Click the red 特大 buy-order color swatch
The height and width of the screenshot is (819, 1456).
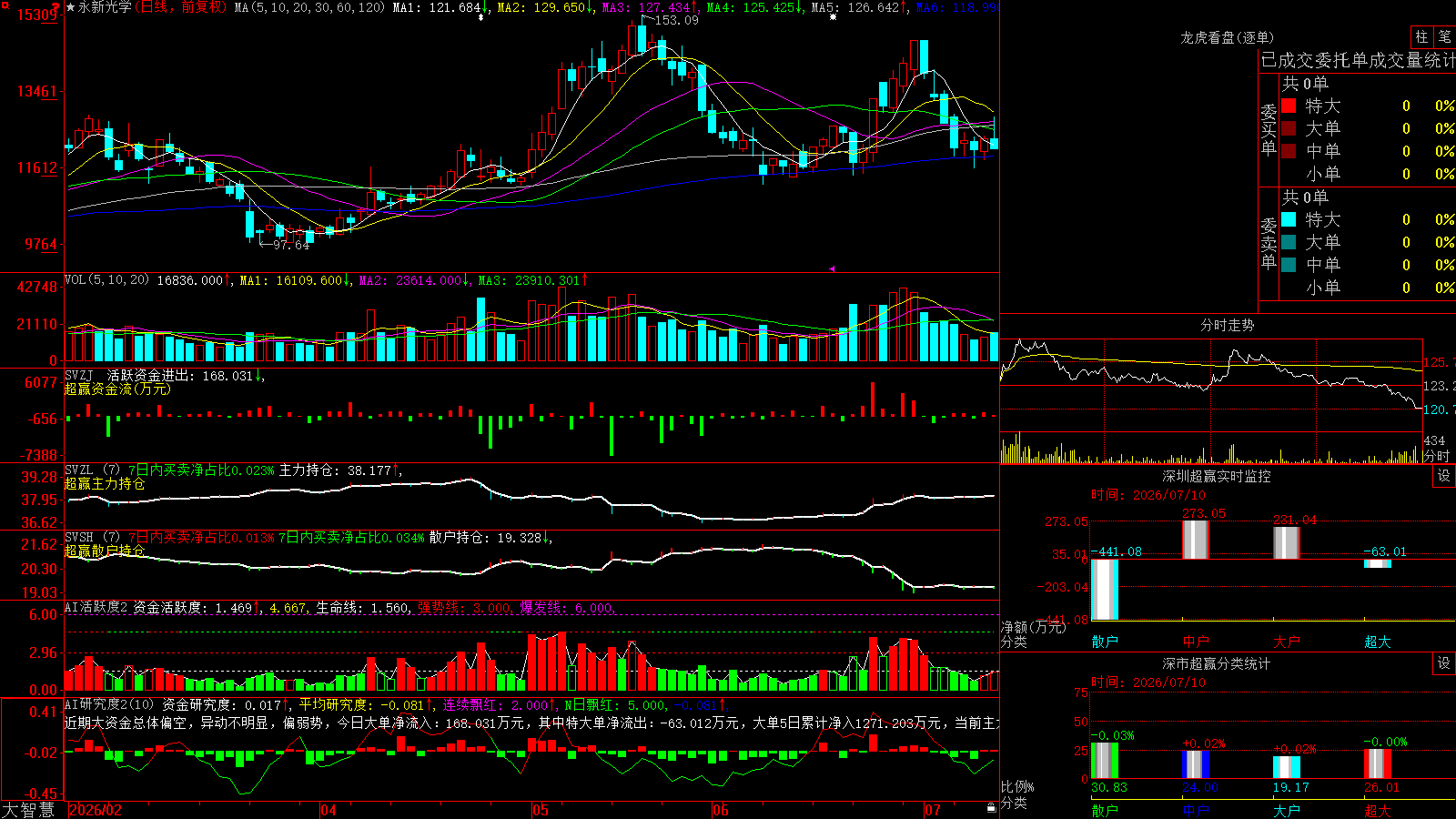click(x=1289, y=106)
